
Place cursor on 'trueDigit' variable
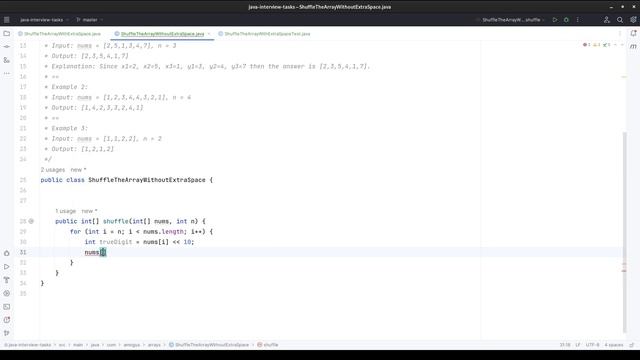116,242
